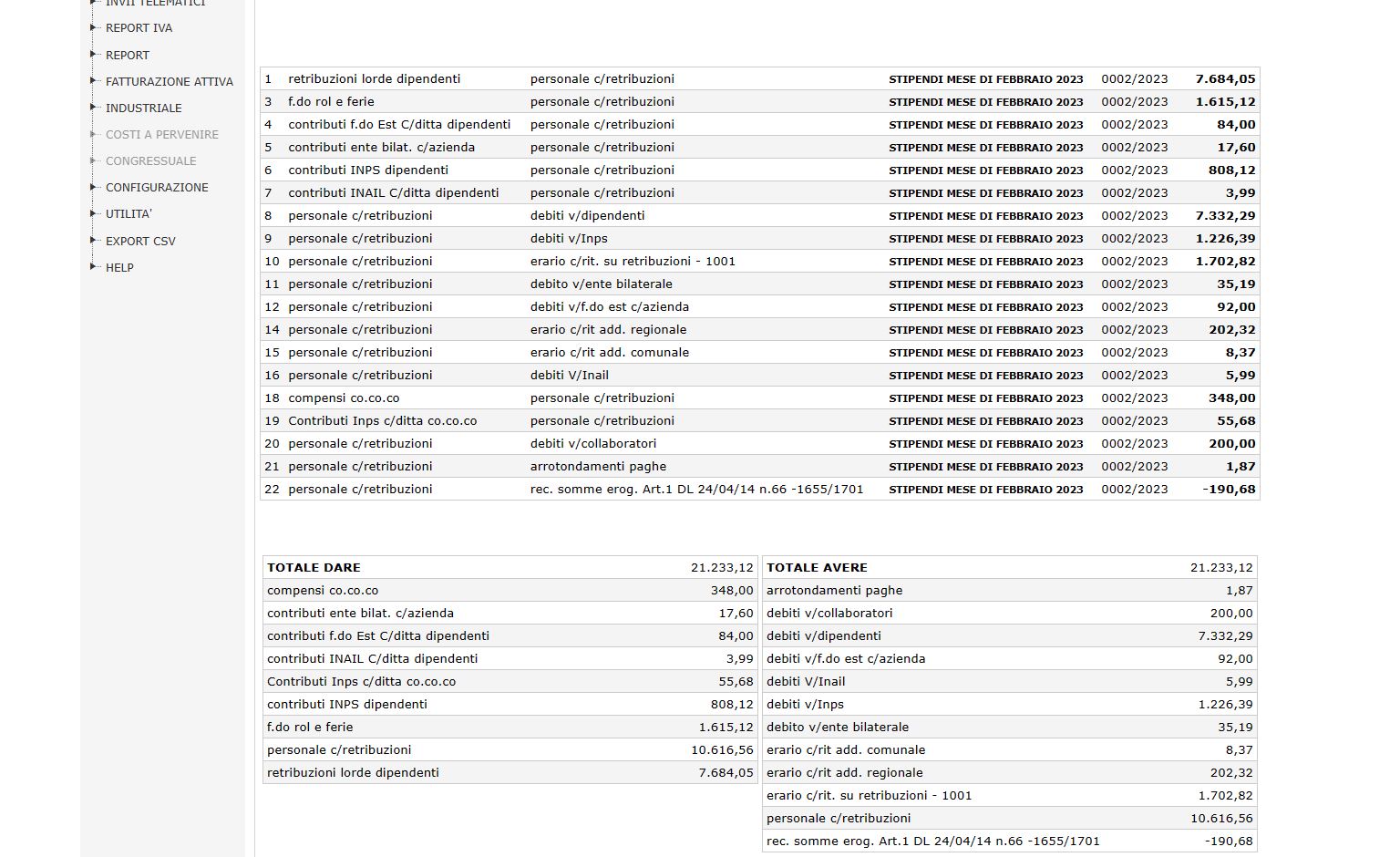Select the greyed CONGRESSUALE menu item
Image resolution: width=1400 pixels, height=857 pixels.
pos(151,160)
